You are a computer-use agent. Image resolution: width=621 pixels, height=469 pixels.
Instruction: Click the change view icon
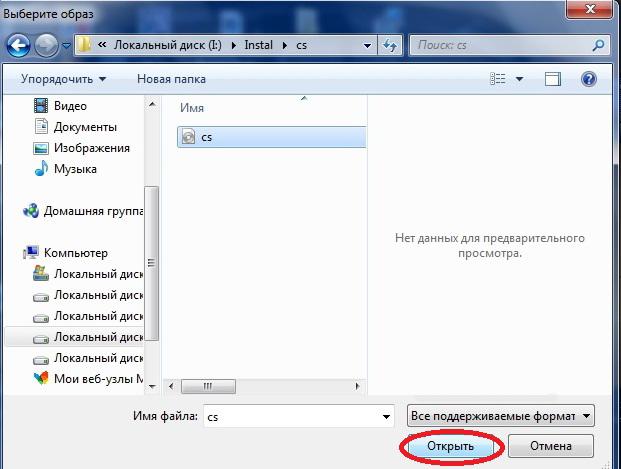[x=498, y=79]
